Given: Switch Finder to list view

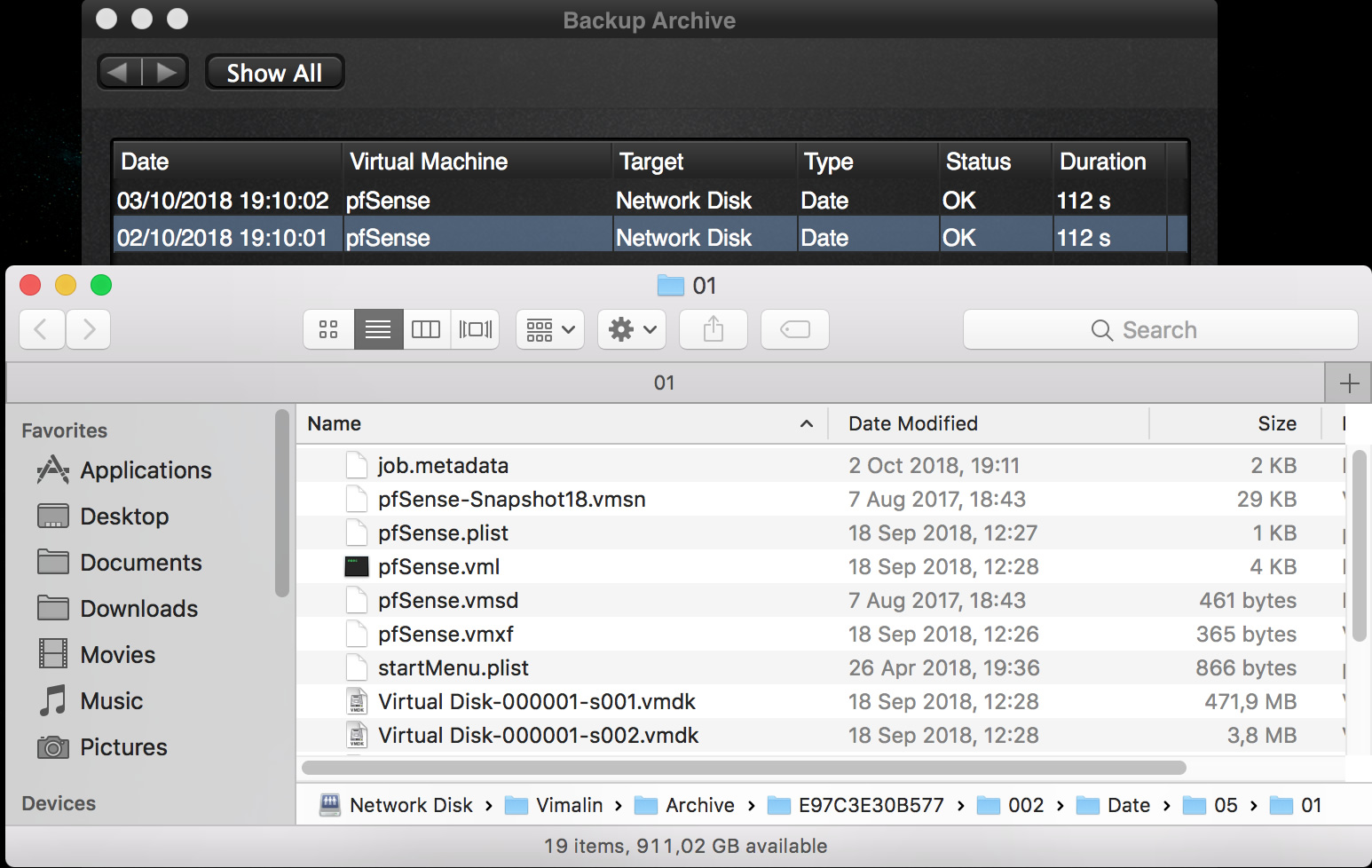Looking at the screenshot, I should pyautogui.click(x=378, y=329).
